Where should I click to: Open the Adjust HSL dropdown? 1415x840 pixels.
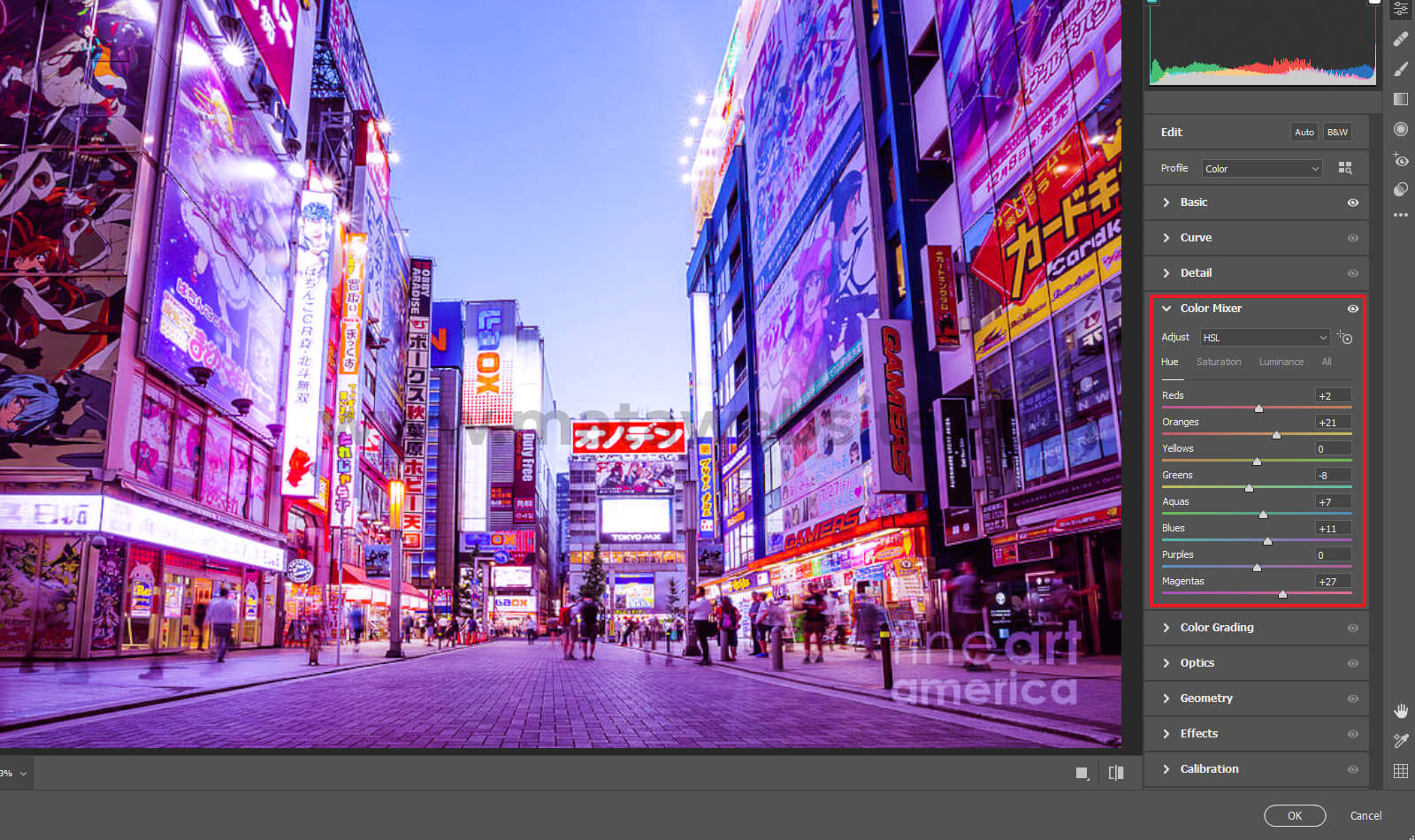tap(1265, 338)
